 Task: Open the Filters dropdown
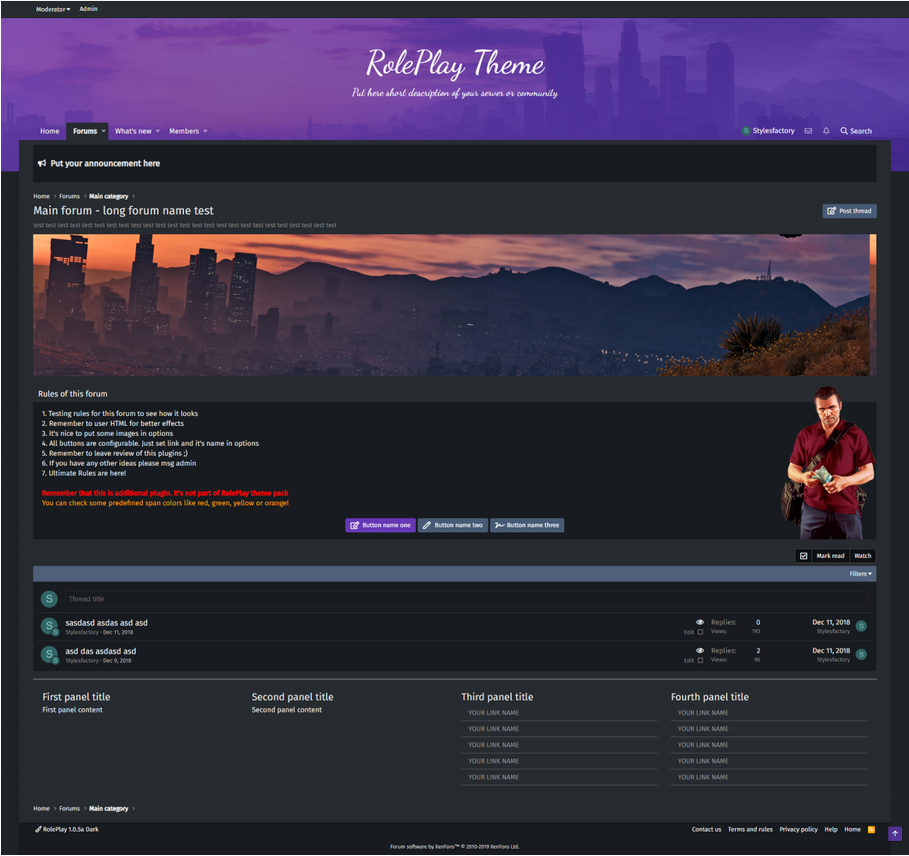860,574
